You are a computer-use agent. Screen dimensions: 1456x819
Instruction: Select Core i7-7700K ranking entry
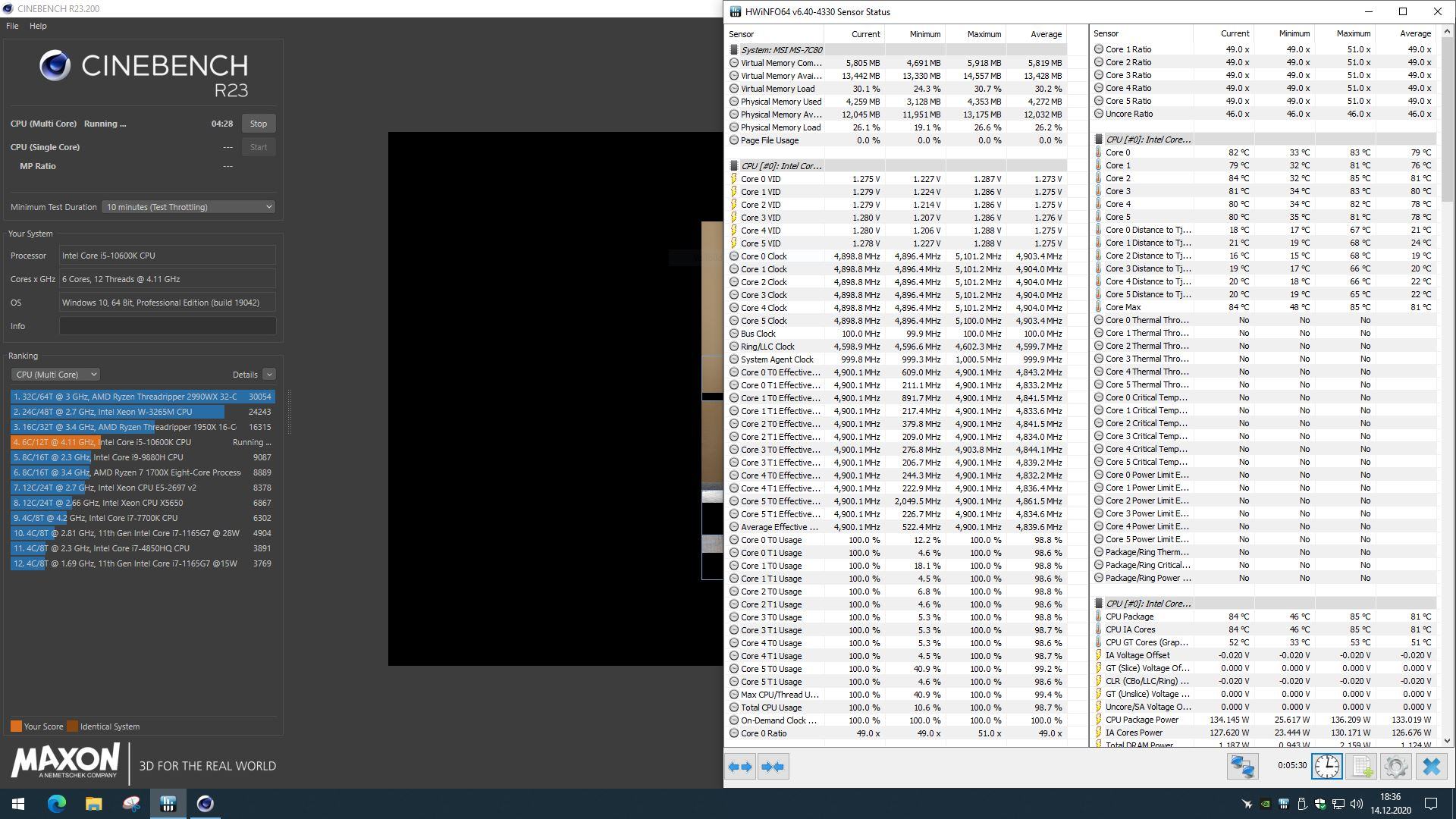click(x=143, y=518)
